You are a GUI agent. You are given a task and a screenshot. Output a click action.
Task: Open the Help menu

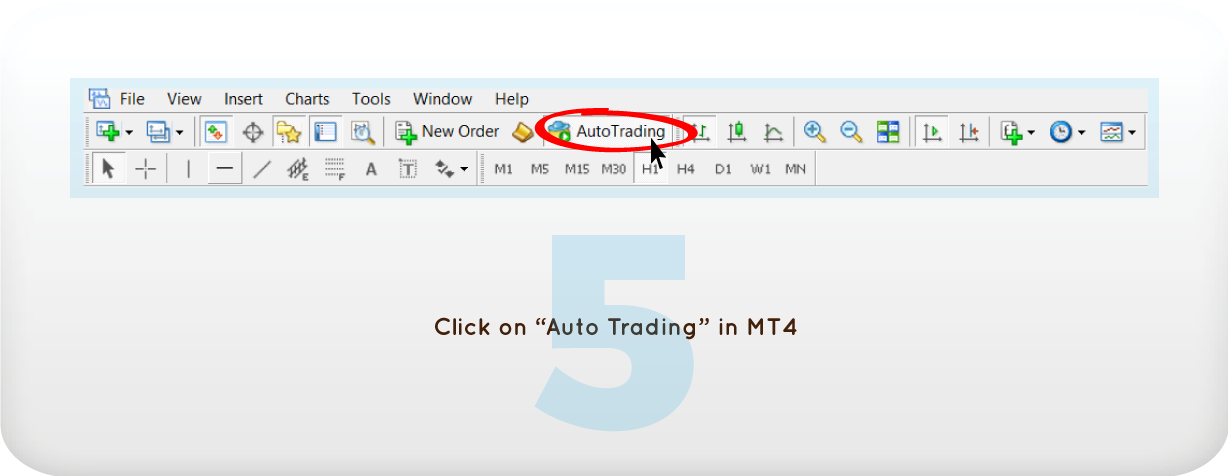[511, 99]
